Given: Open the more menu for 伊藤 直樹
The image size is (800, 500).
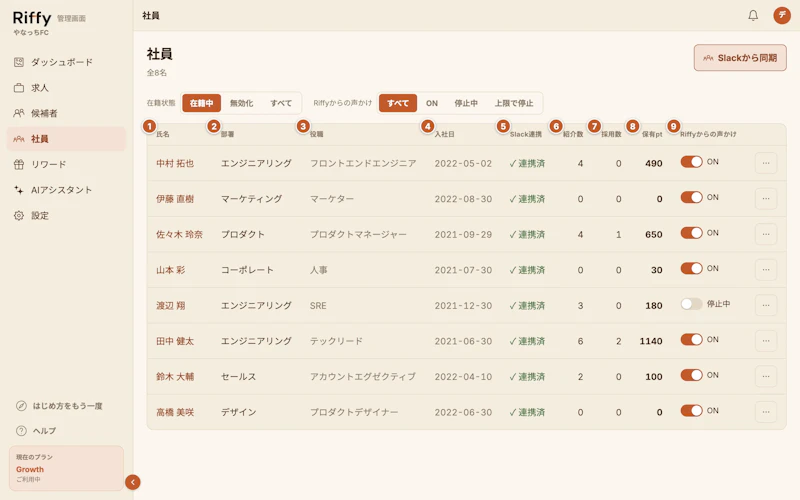Looking at the screenshot, I should [x=766, y=198].
